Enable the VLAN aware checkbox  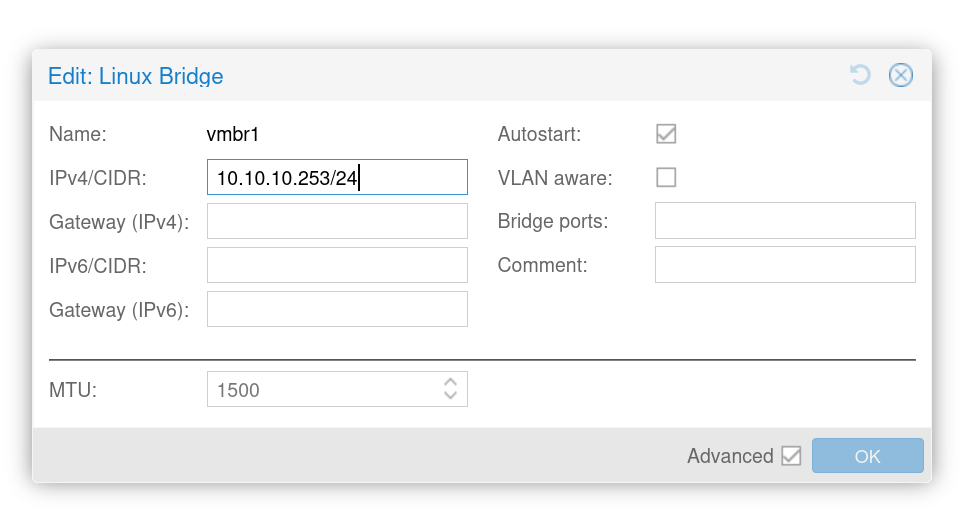pyautogui.click(x=666, y=178)
